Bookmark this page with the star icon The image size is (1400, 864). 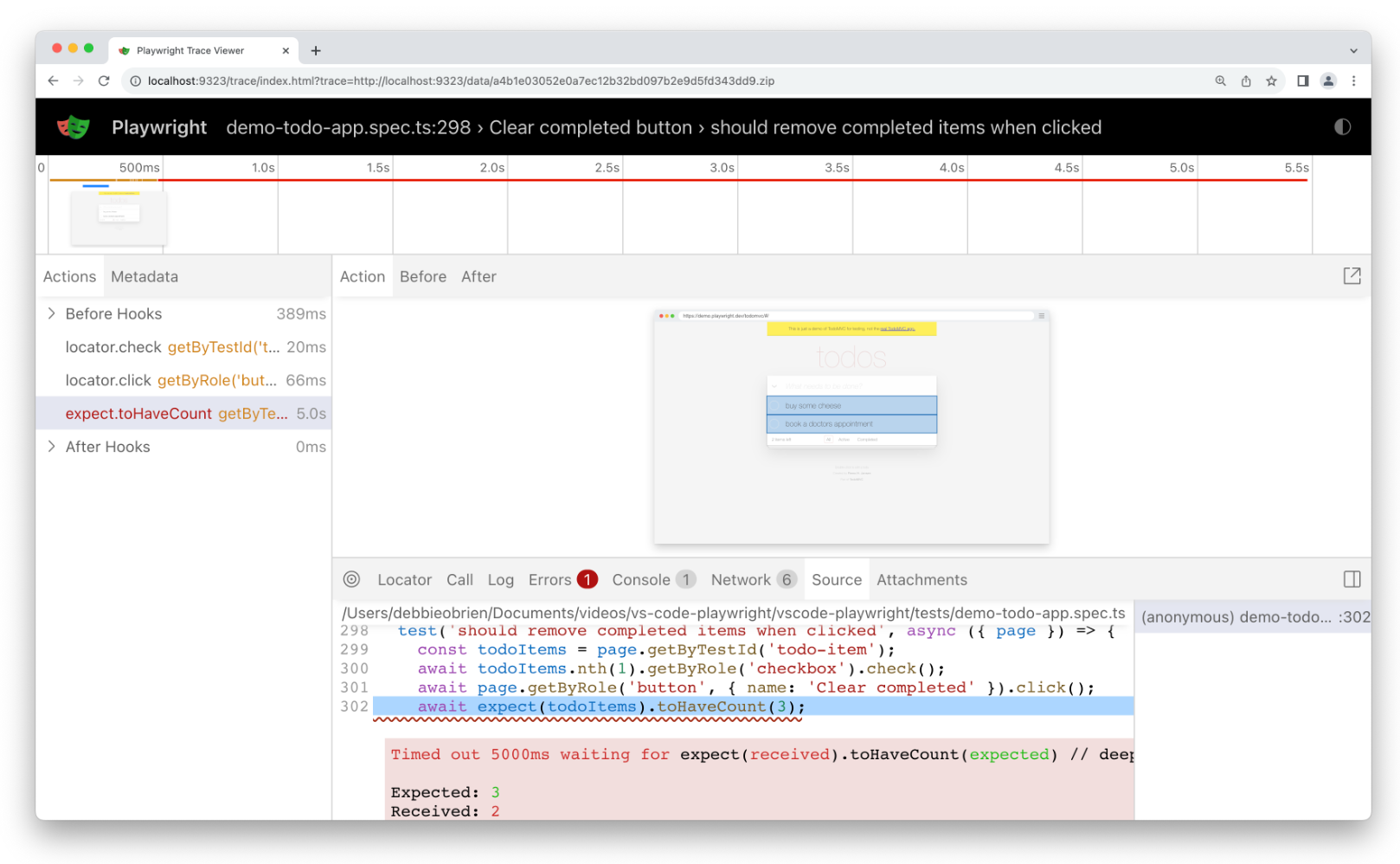coord(1271,81)
